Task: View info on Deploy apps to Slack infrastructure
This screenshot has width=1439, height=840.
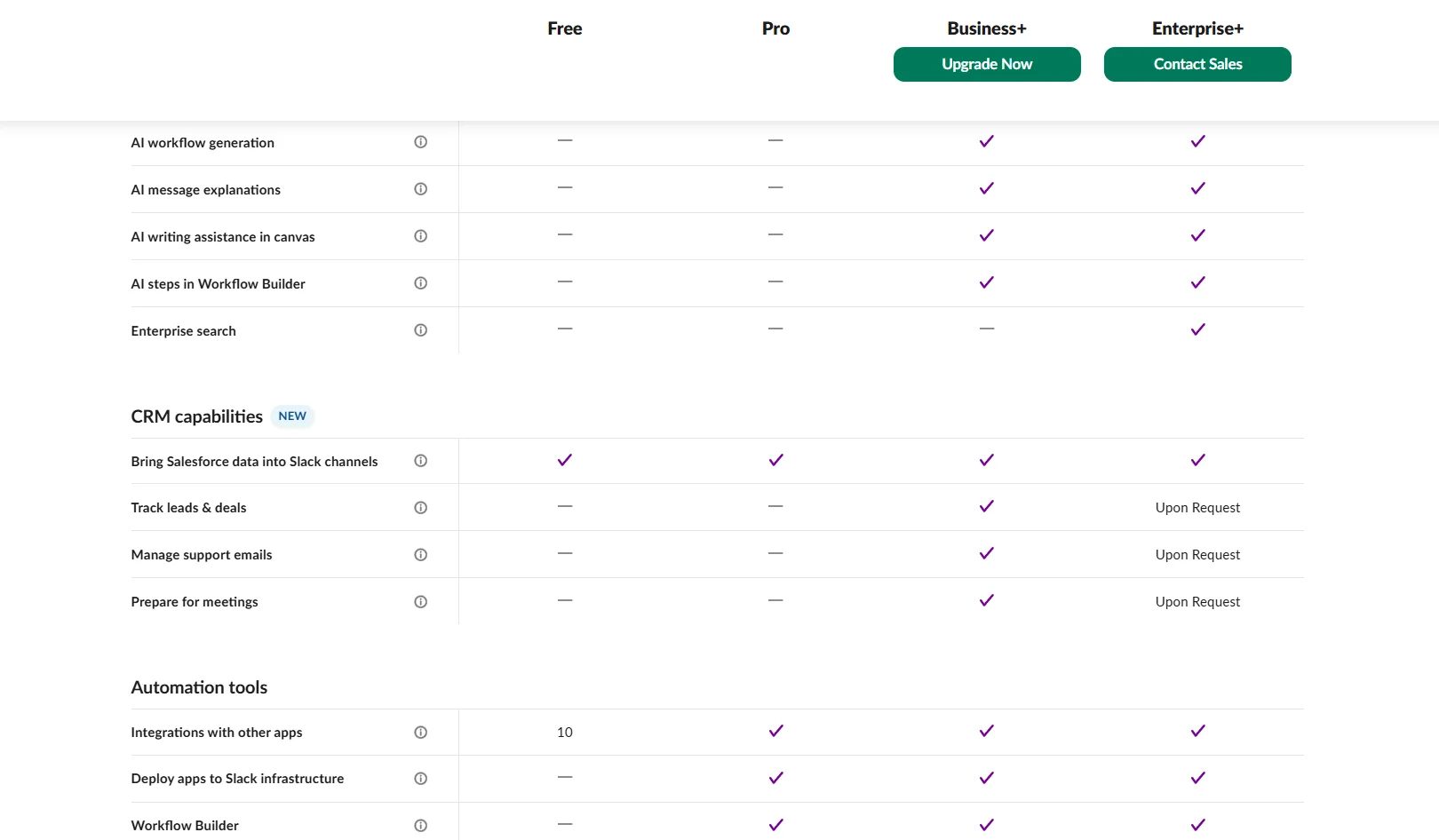Action: tap(421, 779)
